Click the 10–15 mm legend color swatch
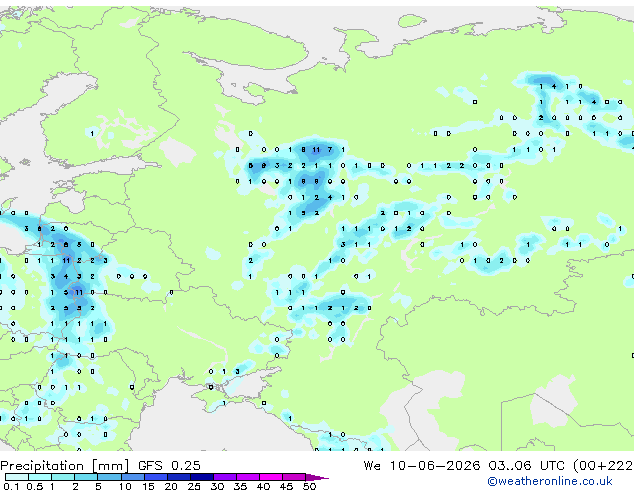 (133, 477)
